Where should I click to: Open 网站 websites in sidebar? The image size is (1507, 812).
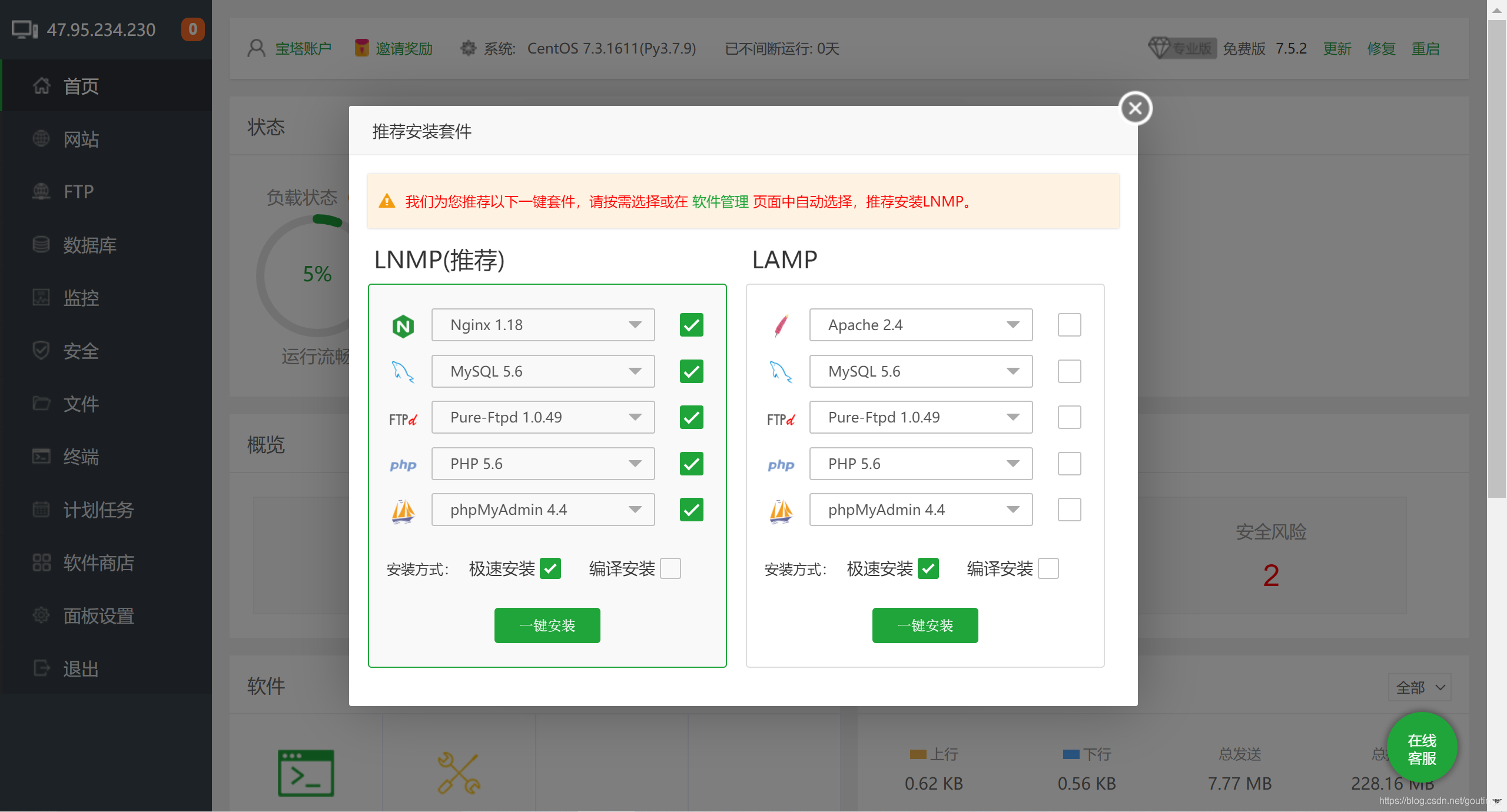tap(106, 139)
